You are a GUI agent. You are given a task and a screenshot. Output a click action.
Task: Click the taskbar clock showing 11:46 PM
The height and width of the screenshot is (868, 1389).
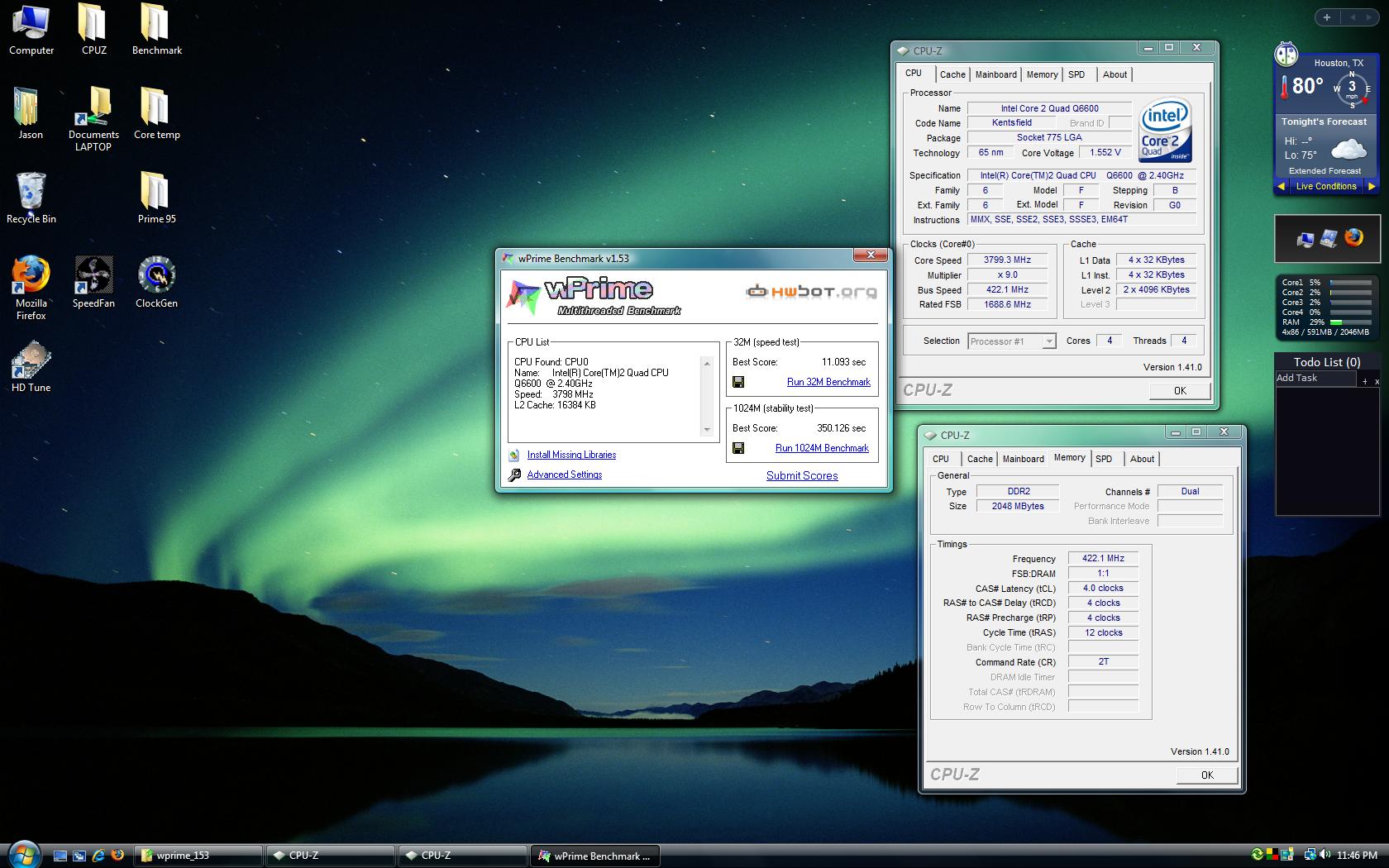pos(1357,856)
